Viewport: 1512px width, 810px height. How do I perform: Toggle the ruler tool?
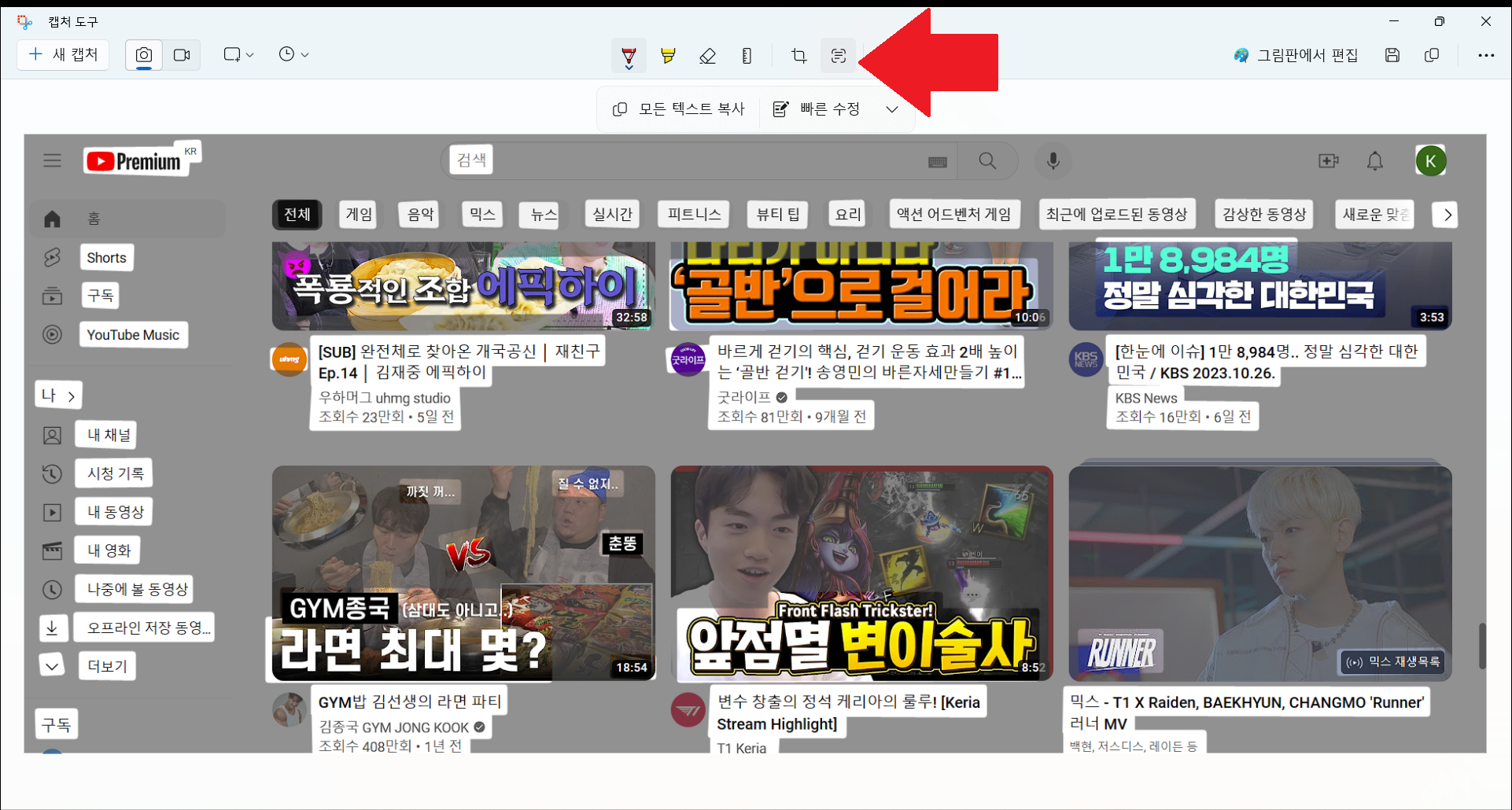[x=747, y=56]
